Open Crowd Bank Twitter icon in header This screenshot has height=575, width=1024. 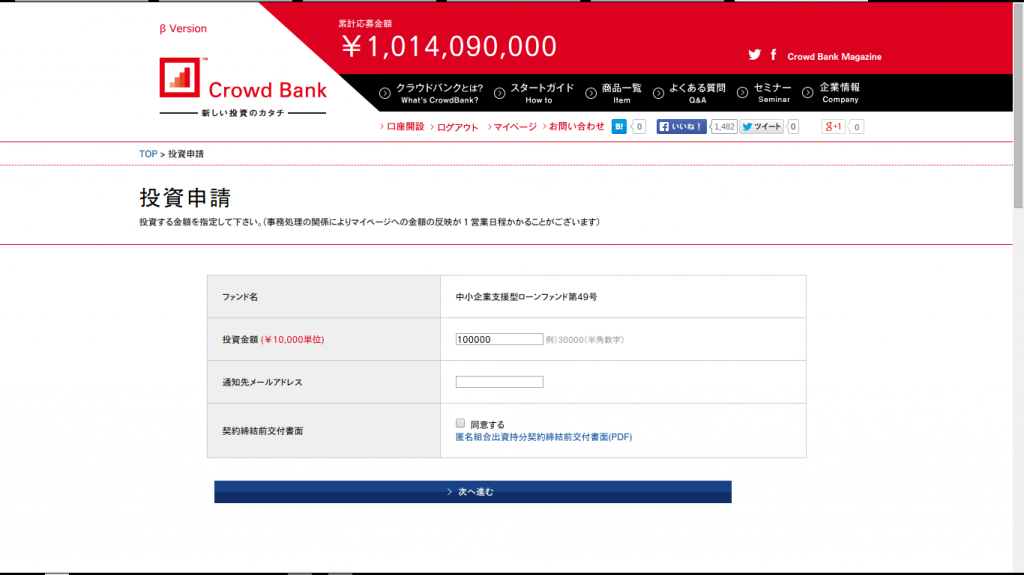(754, 55)
